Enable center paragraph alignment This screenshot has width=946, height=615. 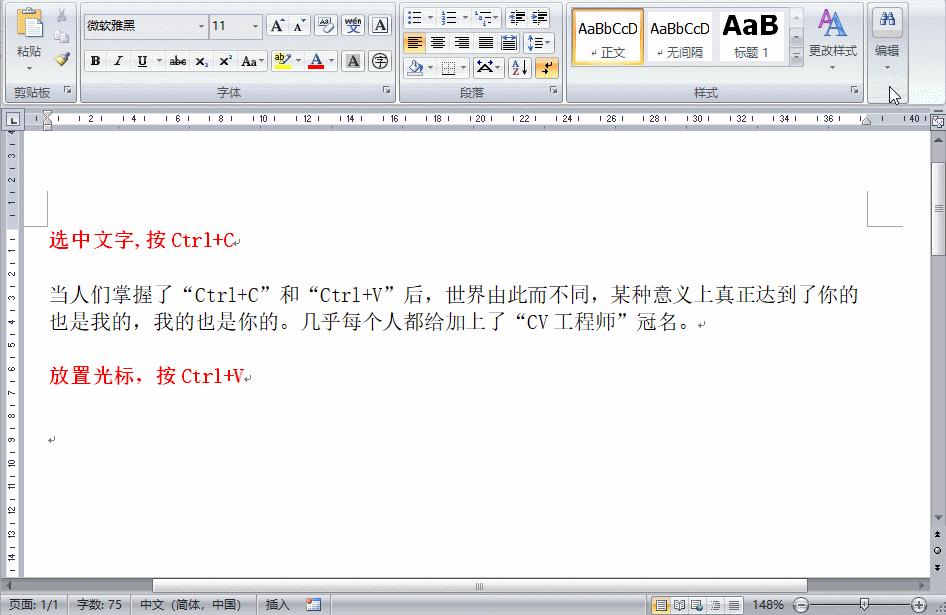[437, 41]
